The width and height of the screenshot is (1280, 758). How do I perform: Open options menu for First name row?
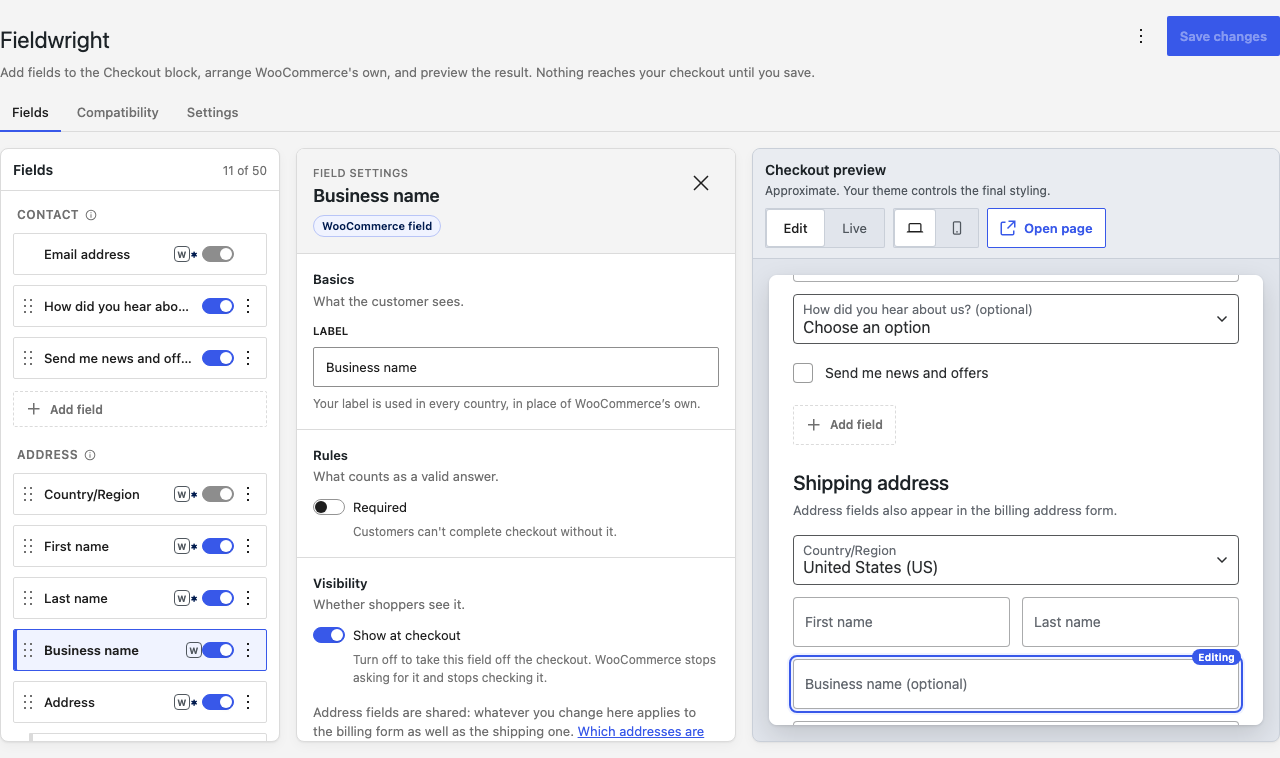click(249, 546)
